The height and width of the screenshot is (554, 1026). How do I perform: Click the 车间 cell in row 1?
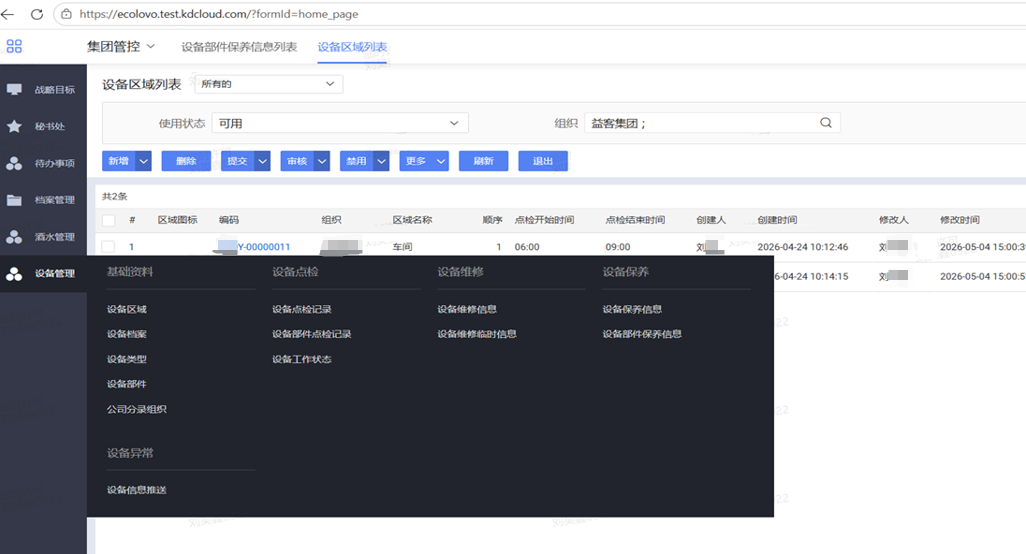(x=402, y=247)
